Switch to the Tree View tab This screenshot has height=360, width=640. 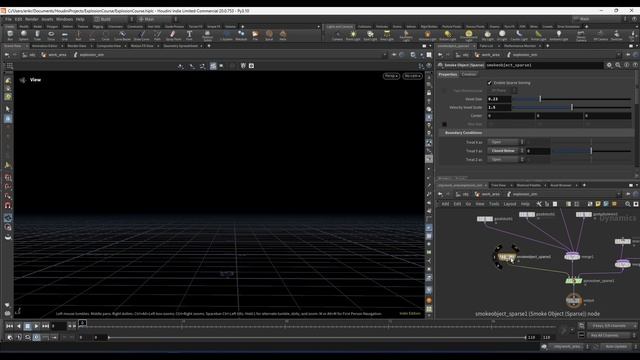pos(498,185)
